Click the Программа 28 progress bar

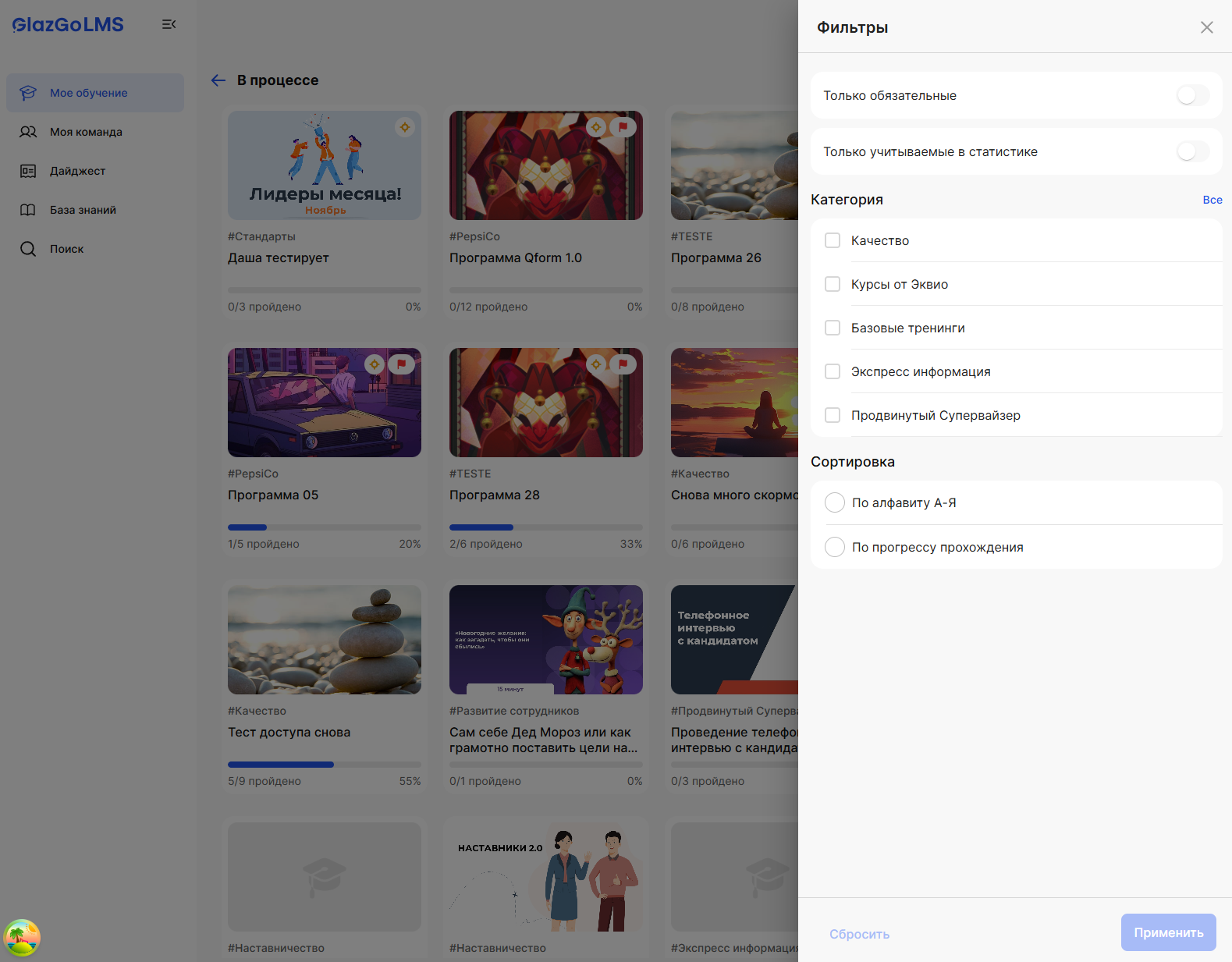(x=546, y=527)
